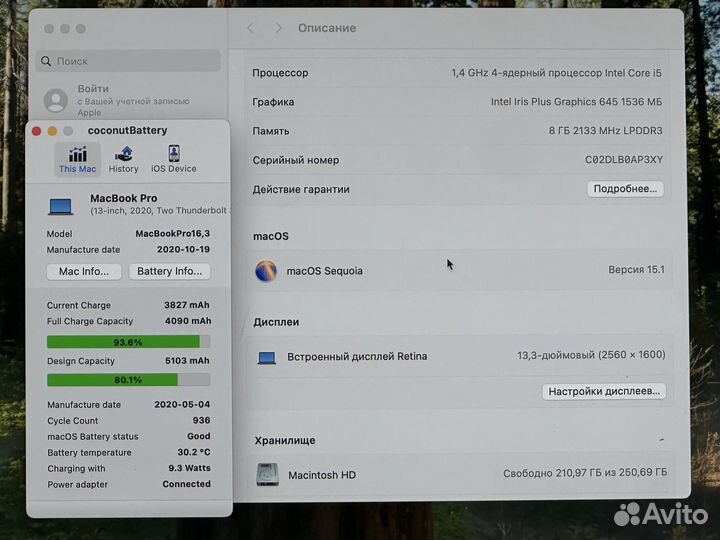Click the Macintosh HD drive icon
The width and height of the screenshot is (720, 540).
click(x=268, y=474)
